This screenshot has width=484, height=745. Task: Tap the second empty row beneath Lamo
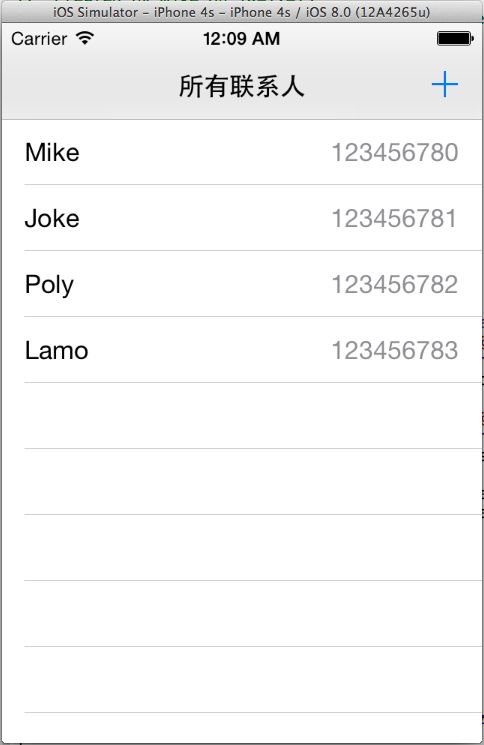242,482
